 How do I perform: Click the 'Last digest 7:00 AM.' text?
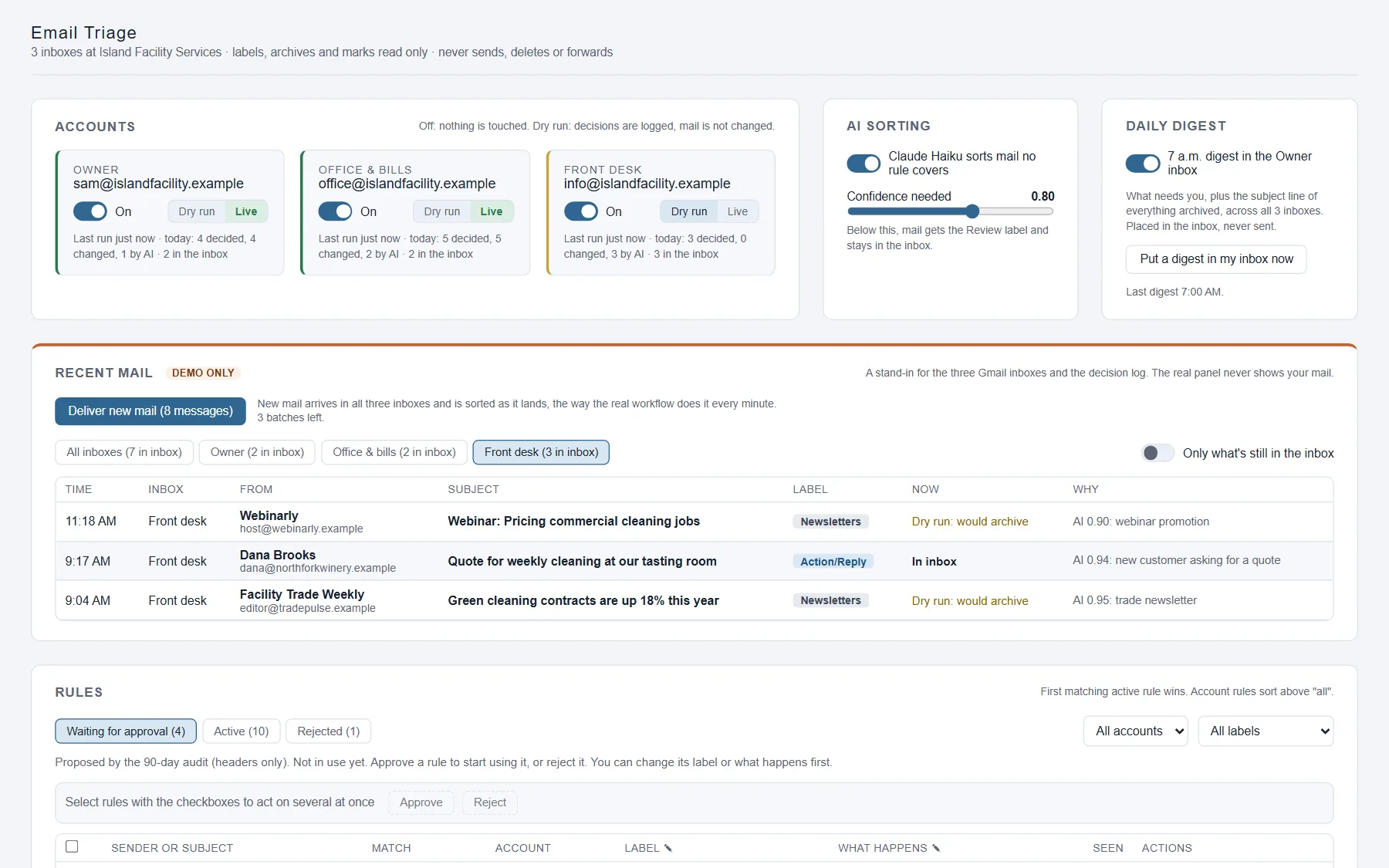click(x=1174, y=292)
